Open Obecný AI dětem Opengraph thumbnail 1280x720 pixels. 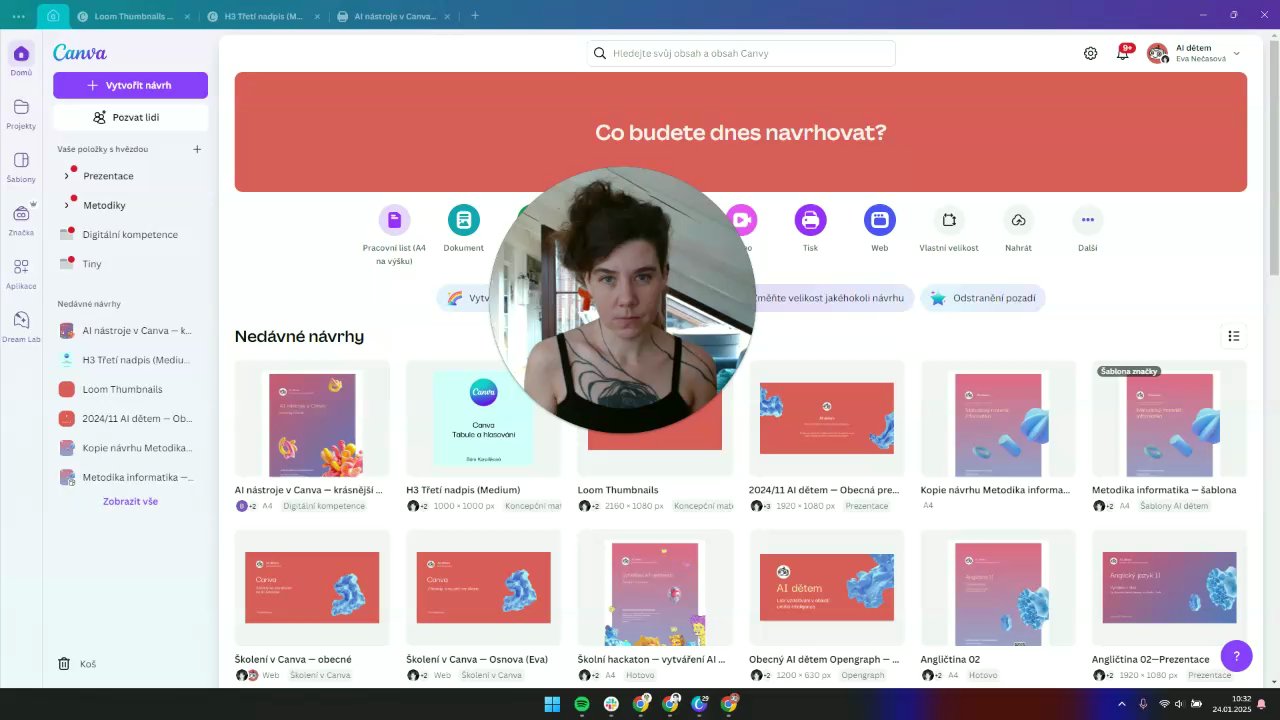point(826,588)
